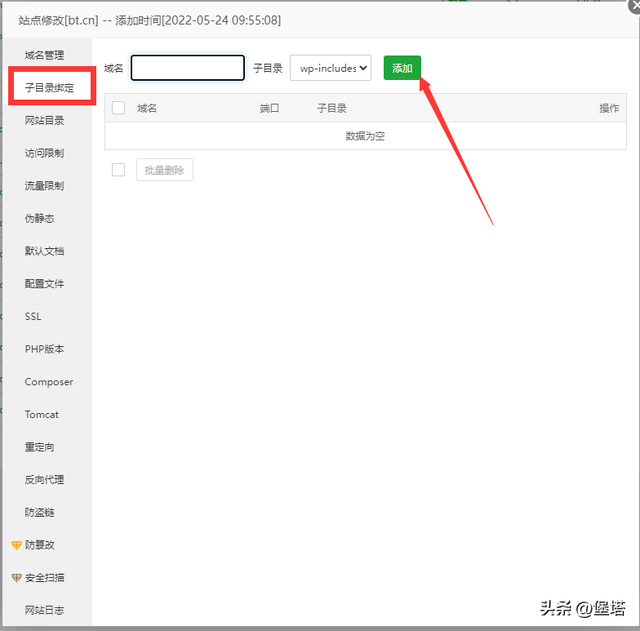This screenshot has height=631, width=640.
Task: Expand the wp-includes 子目录 dropdown
Action: (x=331, y=68)
